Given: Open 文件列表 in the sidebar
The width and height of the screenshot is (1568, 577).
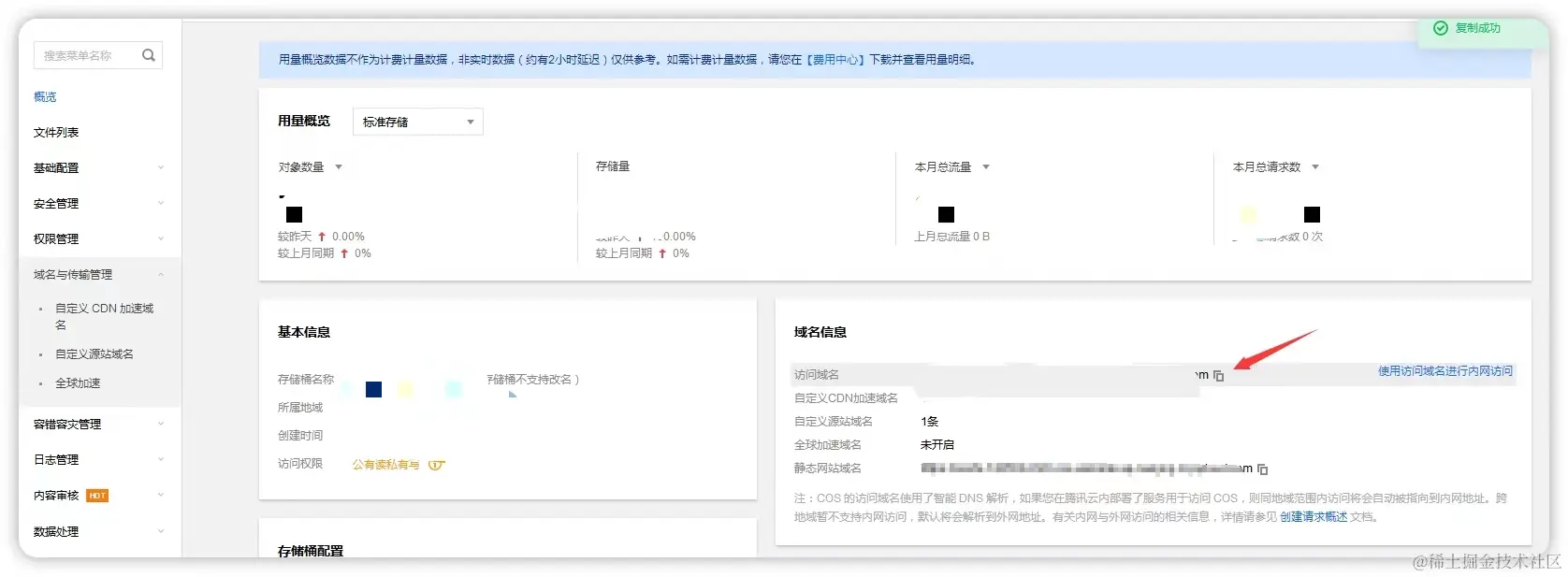Looking at the screenshot, I should 56,132.
